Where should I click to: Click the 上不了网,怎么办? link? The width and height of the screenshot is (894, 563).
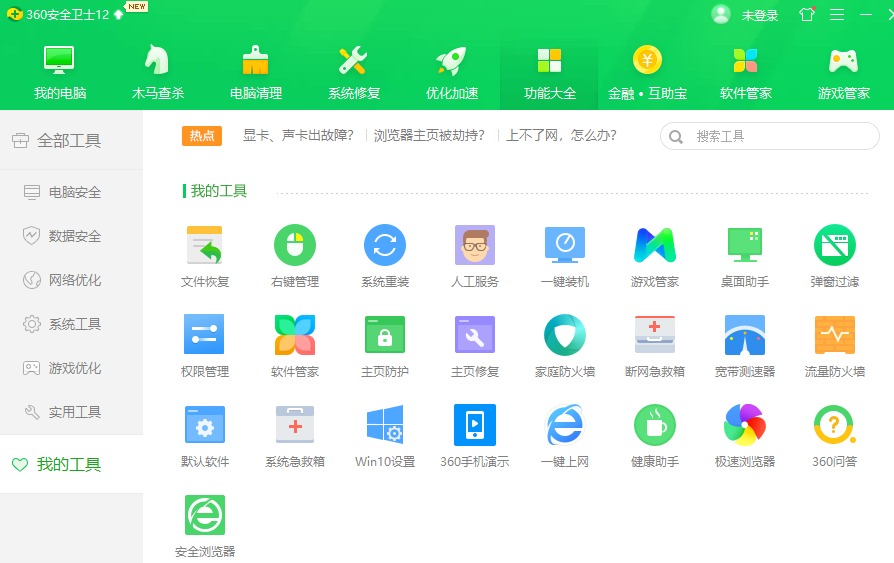pos(562,136)
